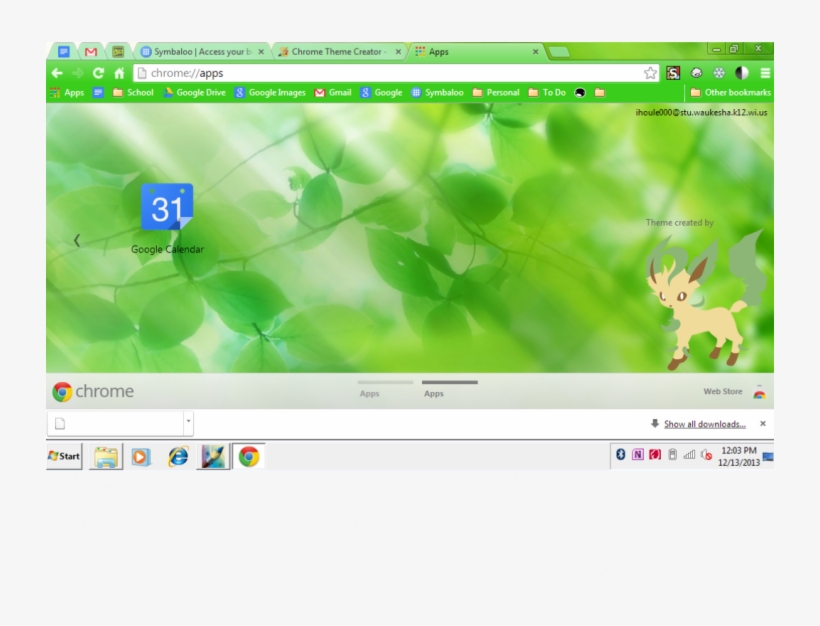Open the Gmail bookmark
The height and width of the screenshot is (626, 820).
click(333, 92)
